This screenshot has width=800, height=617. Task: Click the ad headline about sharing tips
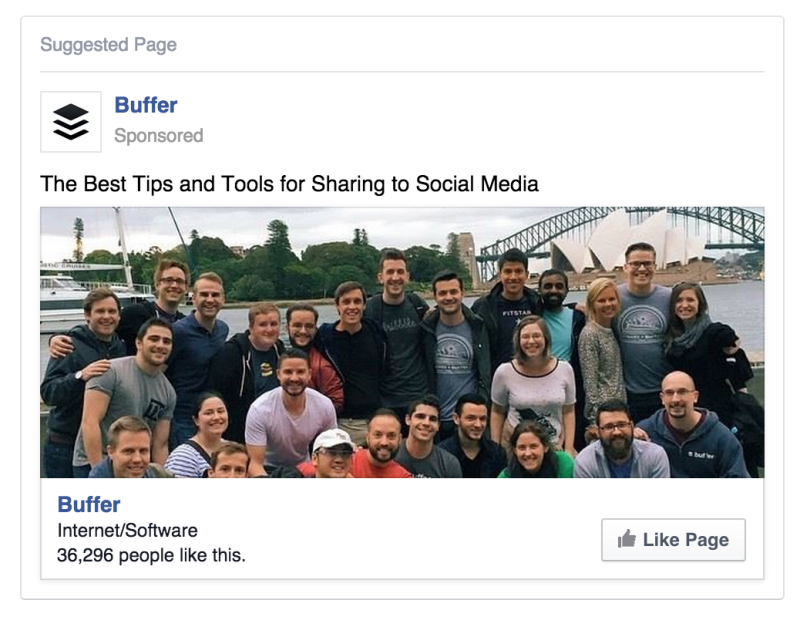289,184
